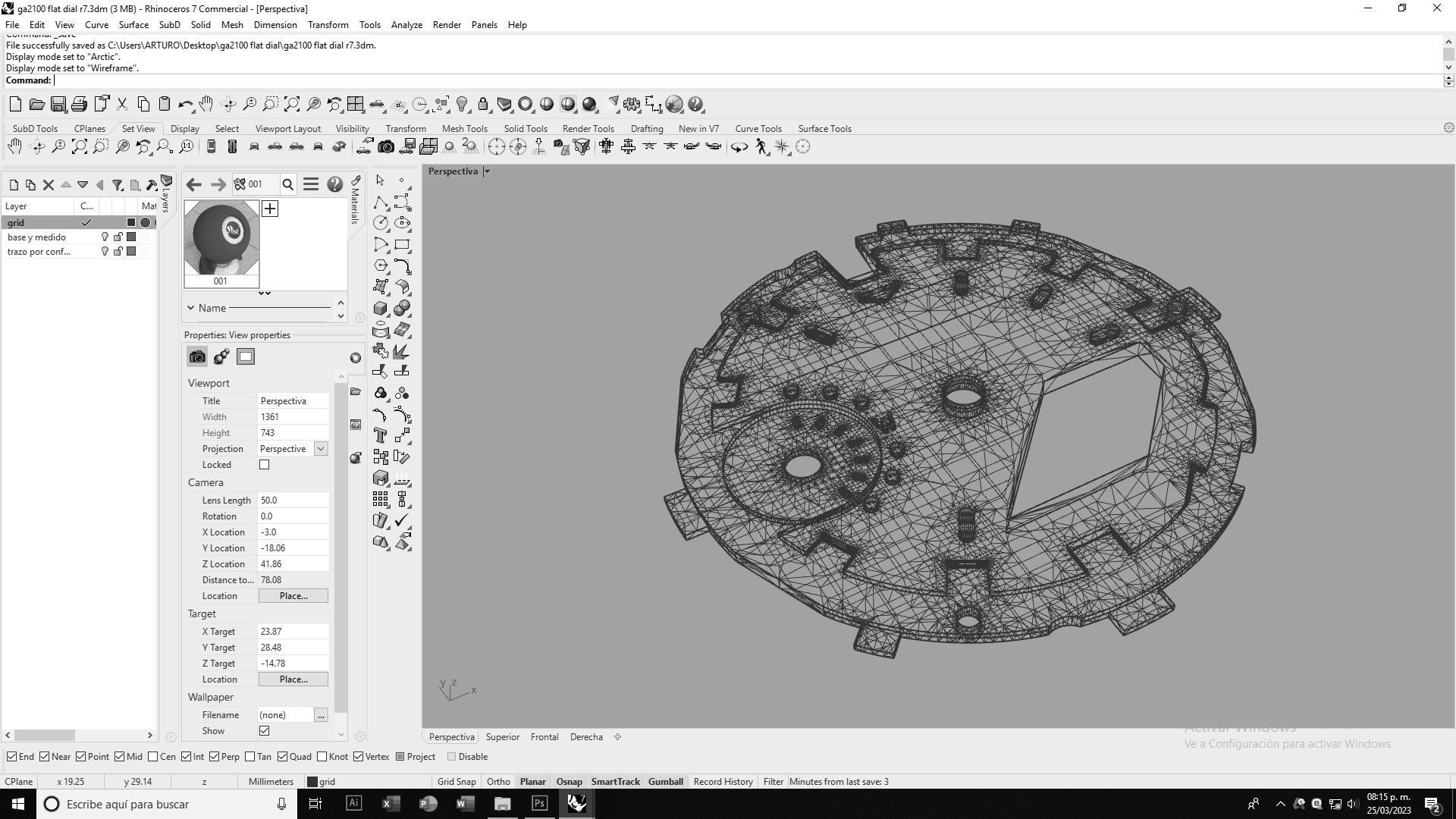
Task: Select the pointer arrow tool in left toolbox
Action: pos(381,180)
